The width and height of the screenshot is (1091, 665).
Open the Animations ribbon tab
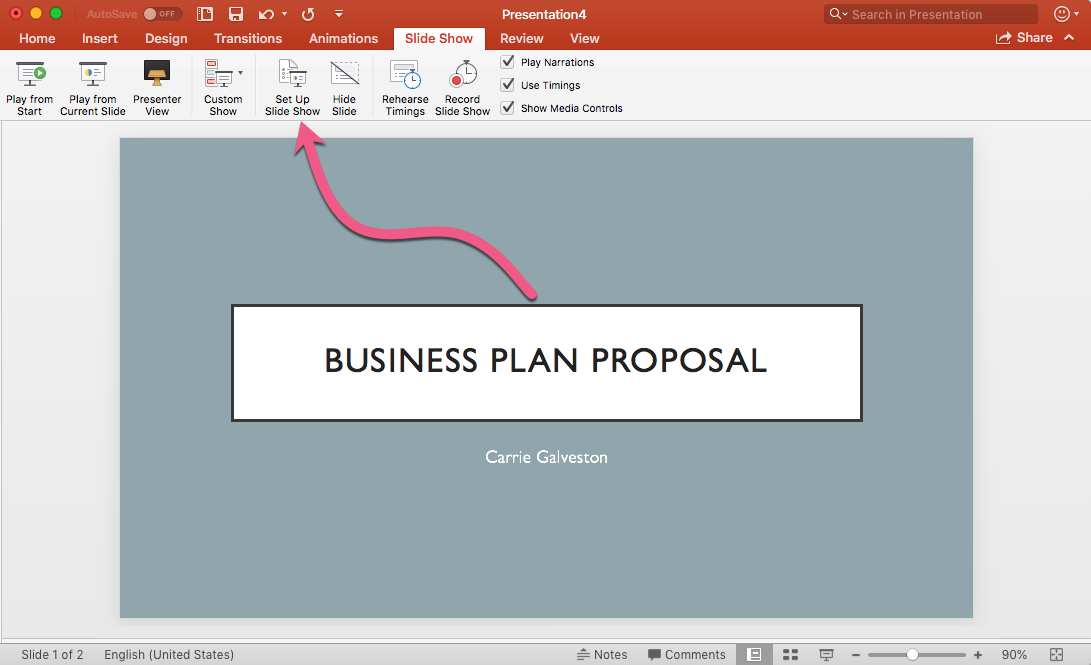click(x=343, y=38)
